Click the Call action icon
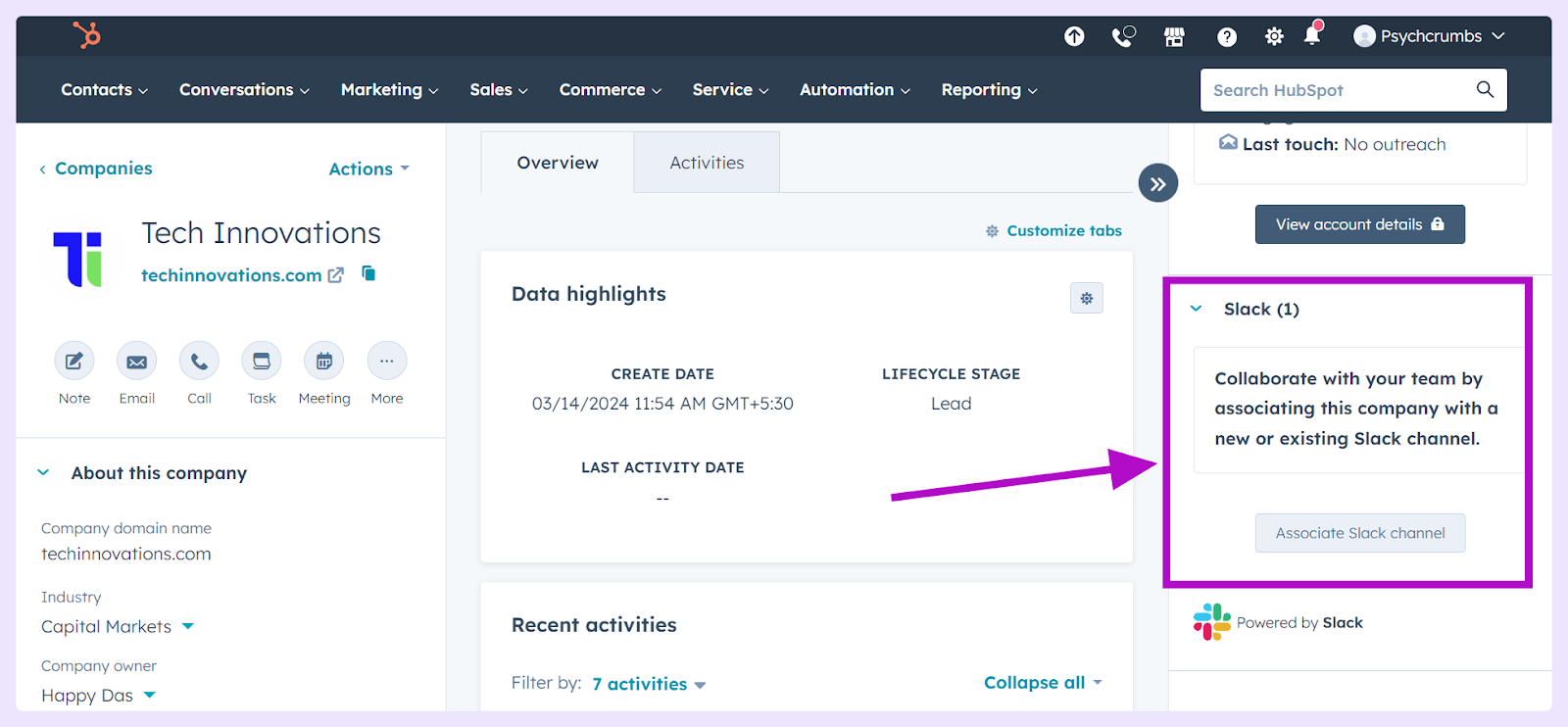 (x=200, y=362)
